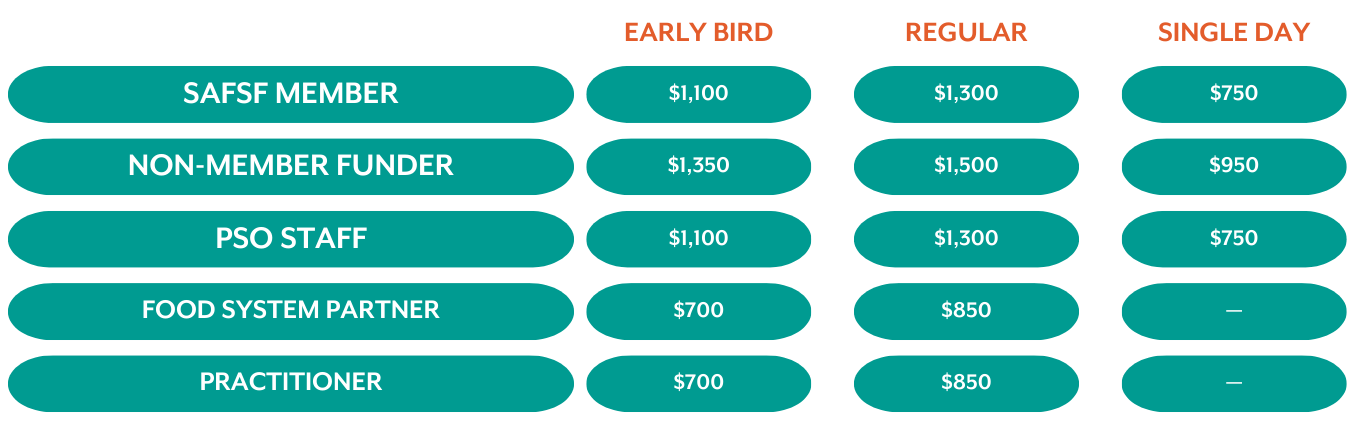The width and height of the screenshot is (1358, 430).
Task: Pick the Practitioner category pill
Action: point(291,382)
